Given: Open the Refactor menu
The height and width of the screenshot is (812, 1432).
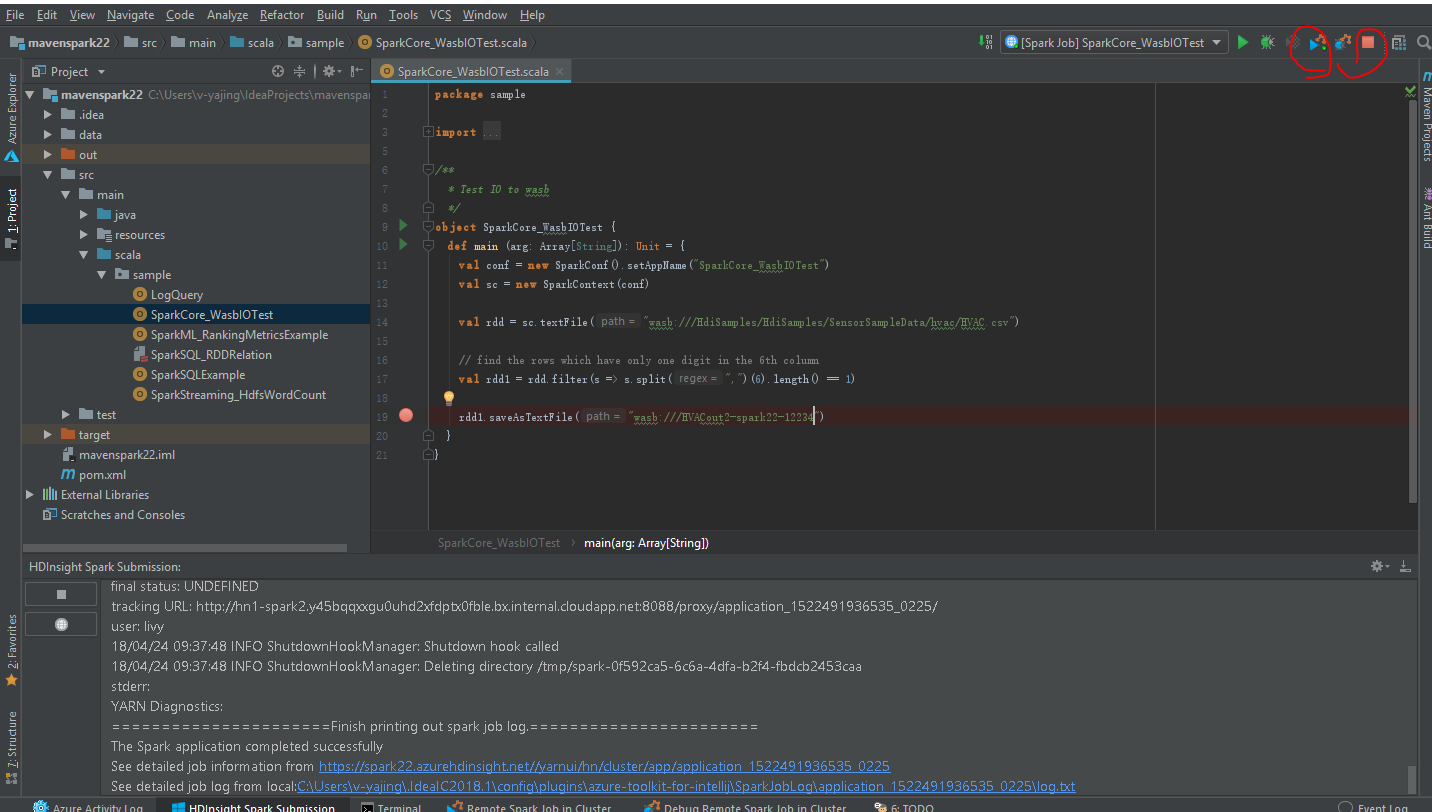Looking at the screenshot, I should click(282, 15).
